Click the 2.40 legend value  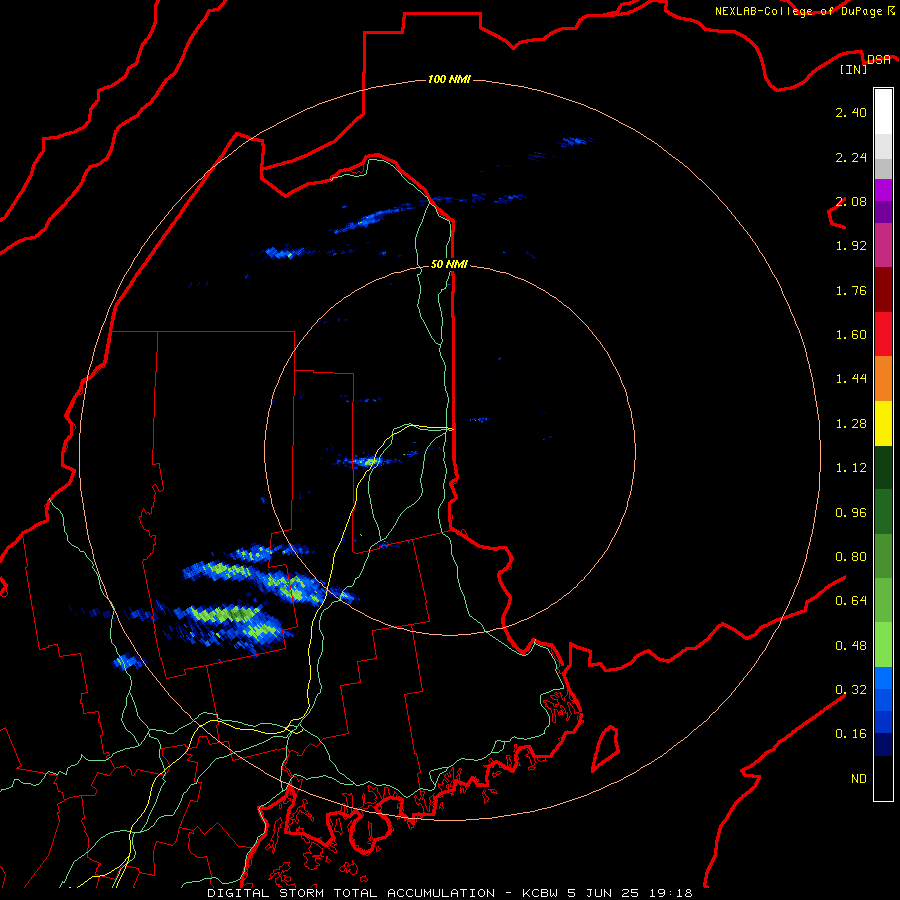tap(851, 112)
